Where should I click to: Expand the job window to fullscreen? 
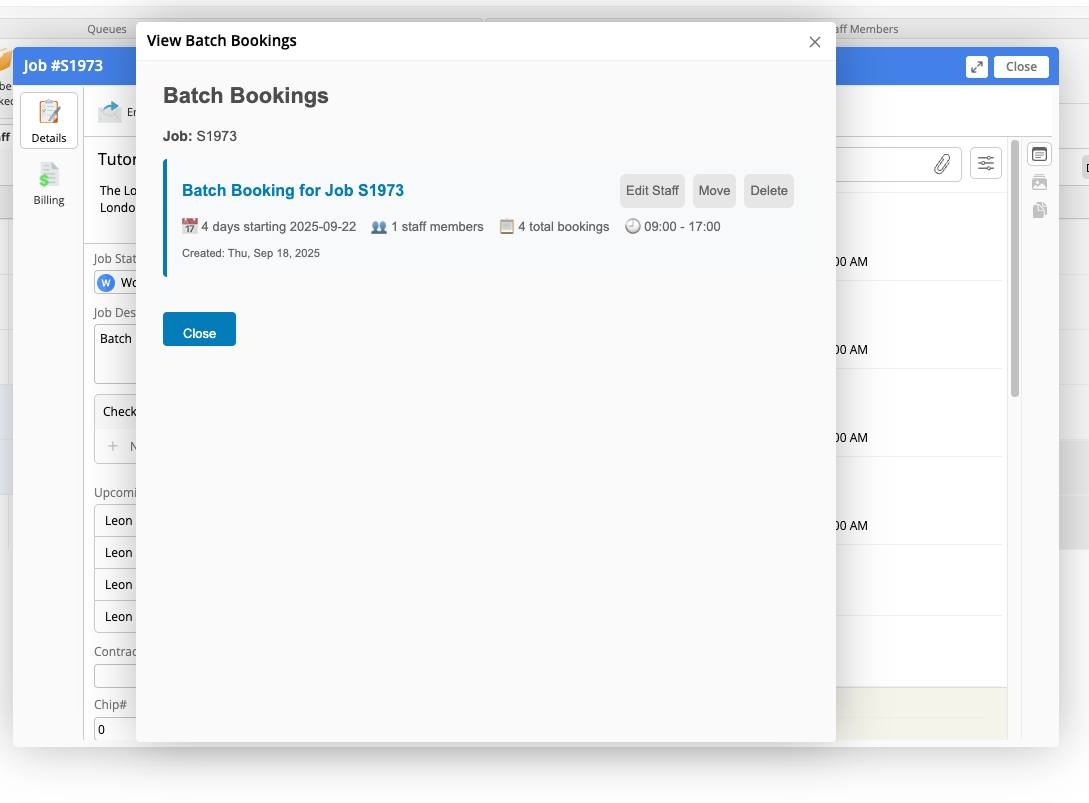click(x=976, y=67)
